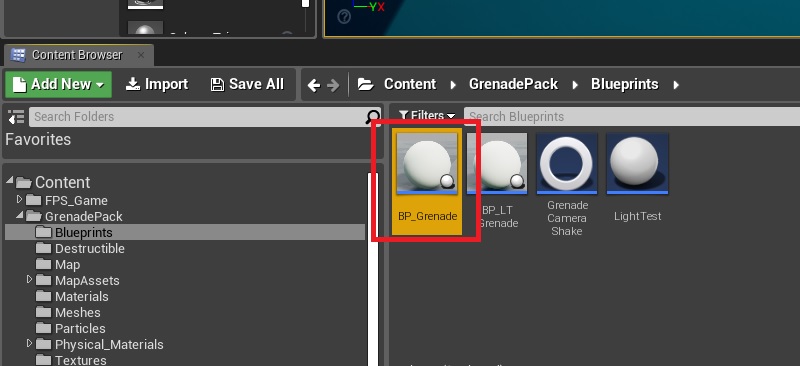The height and width of the screenshot is (366, 800).
Task: Toggle the sources panel icon
Action: pyautogui.click(x=16, y=117)
